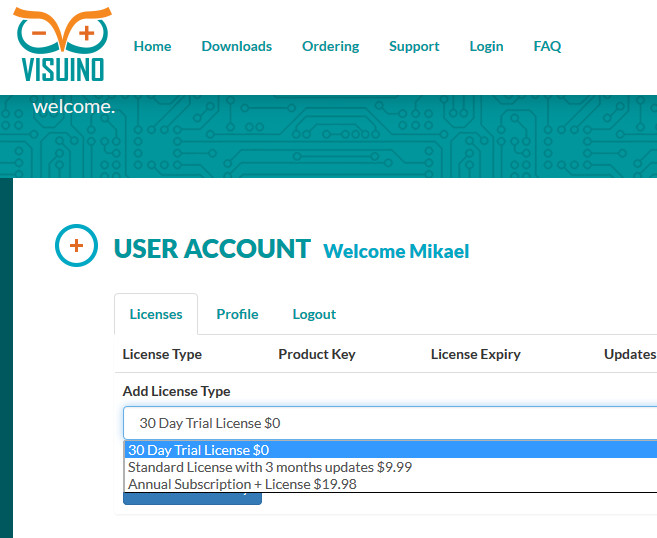Choose Annual Subscription + License $19.98
657x538 pixels.
[391, 484]
